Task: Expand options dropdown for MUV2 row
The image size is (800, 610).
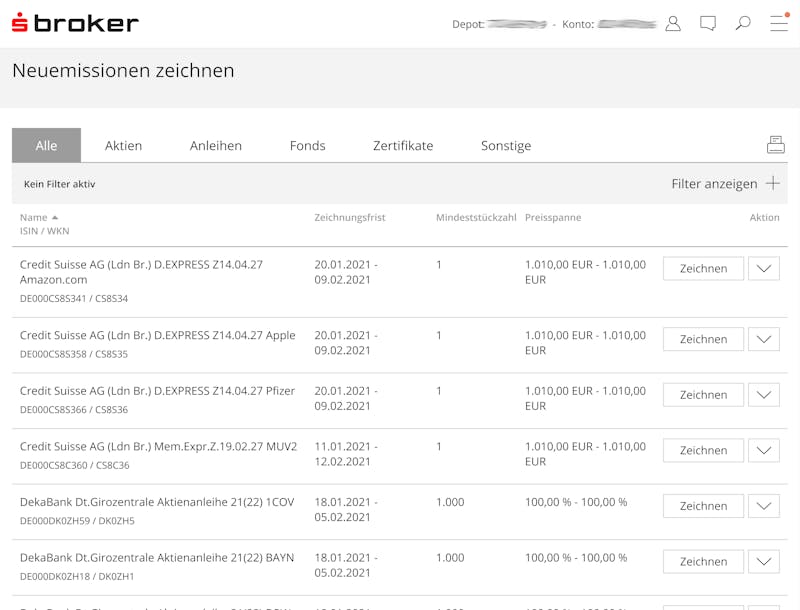Action: (x=764, y=450)
